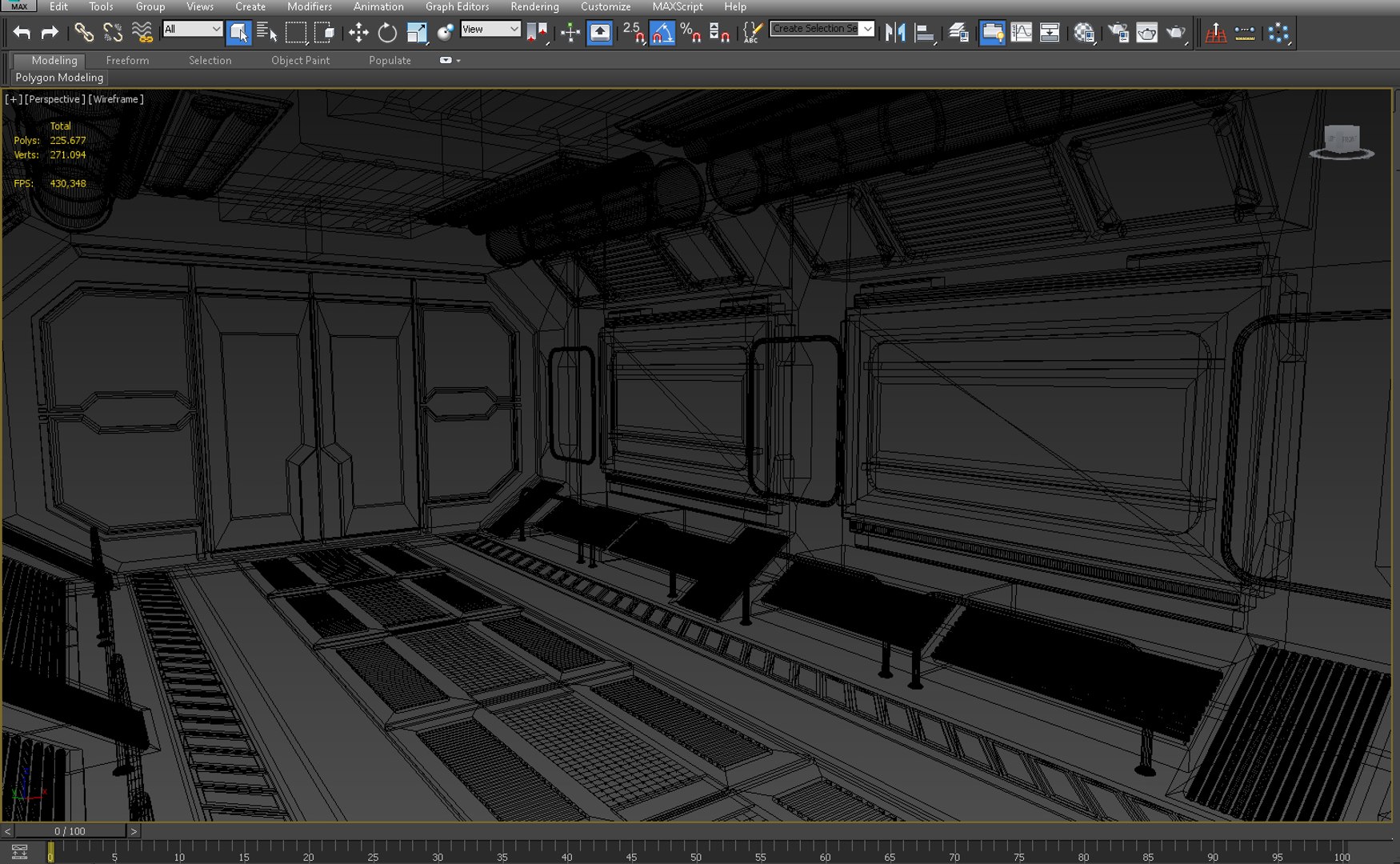Toggle the Angle Snap button
Viewport: 1400px width, 864px height.
coord(662,33)
